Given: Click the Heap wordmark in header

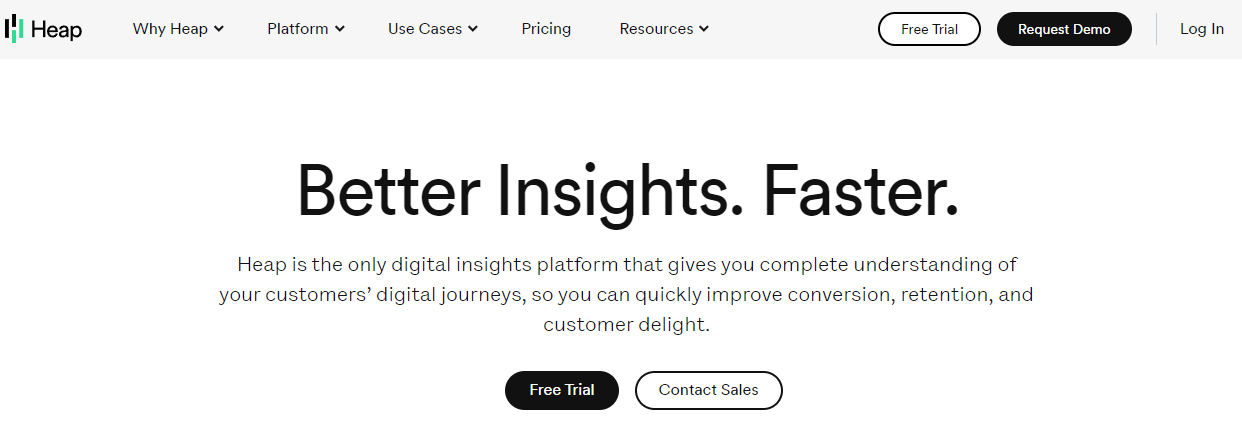Looking at the screenshot, I should tap(56, 30).
